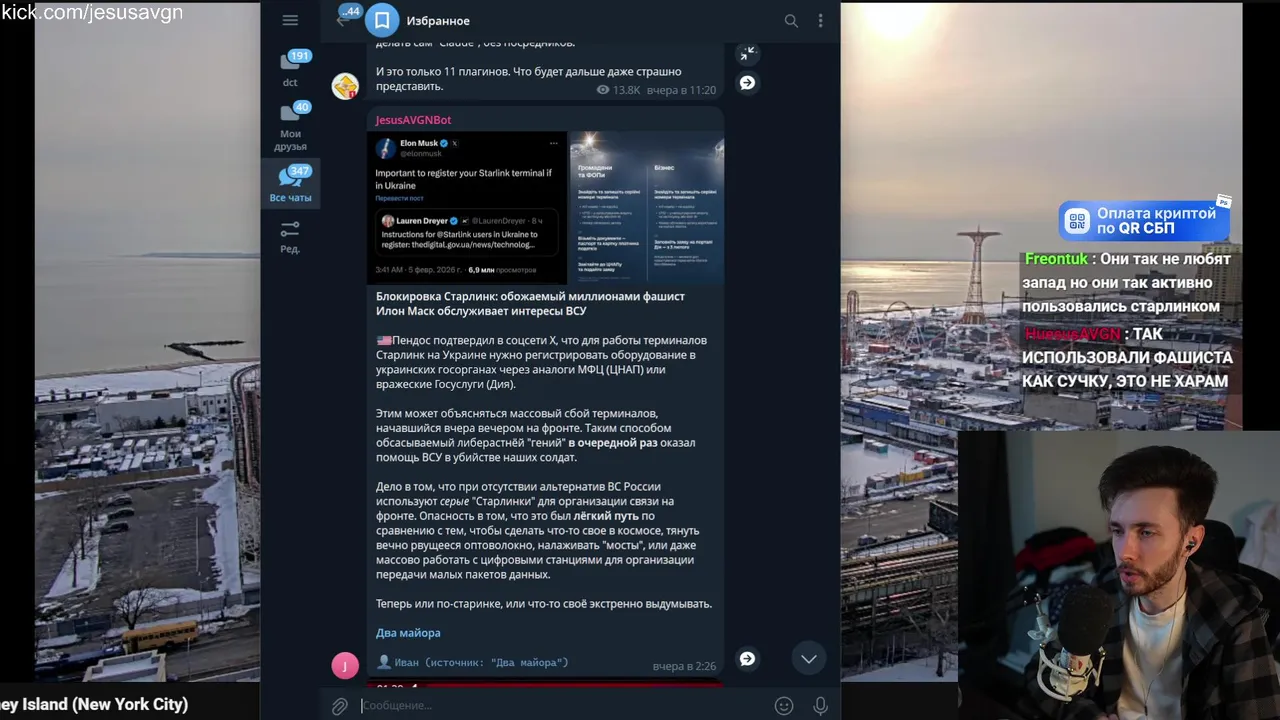Viewport: 1280px width, 720px height.
Task: Click the 13.8K view count
Action: 618,90
